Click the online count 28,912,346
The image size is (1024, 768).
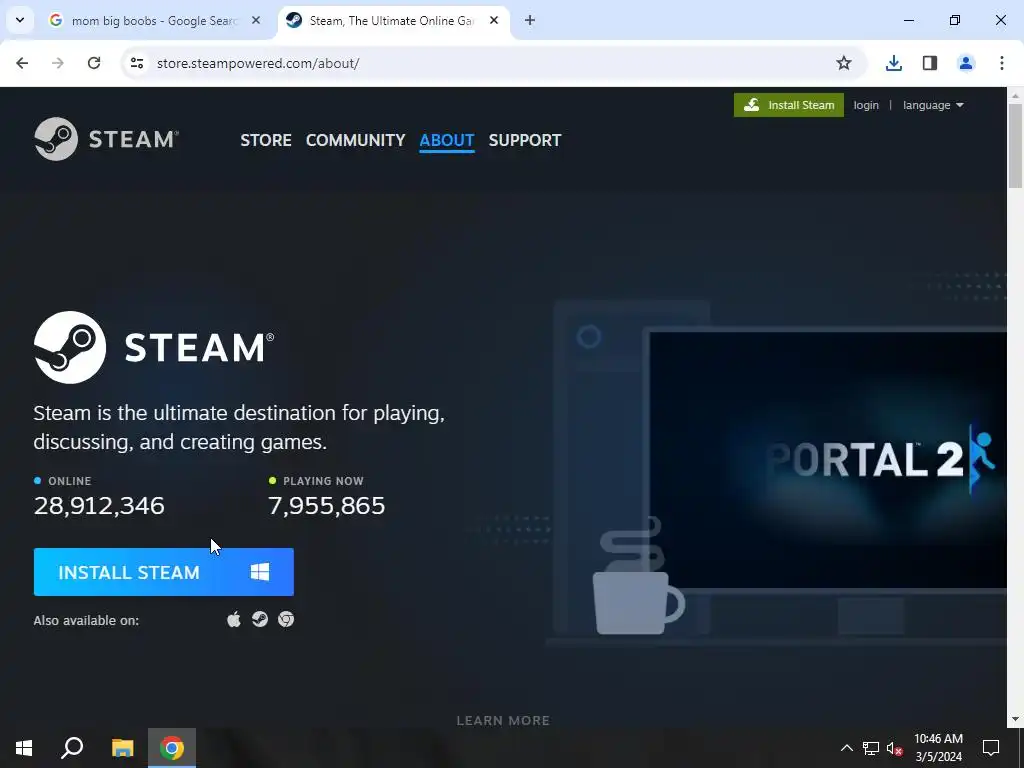[x=99, y=505]
